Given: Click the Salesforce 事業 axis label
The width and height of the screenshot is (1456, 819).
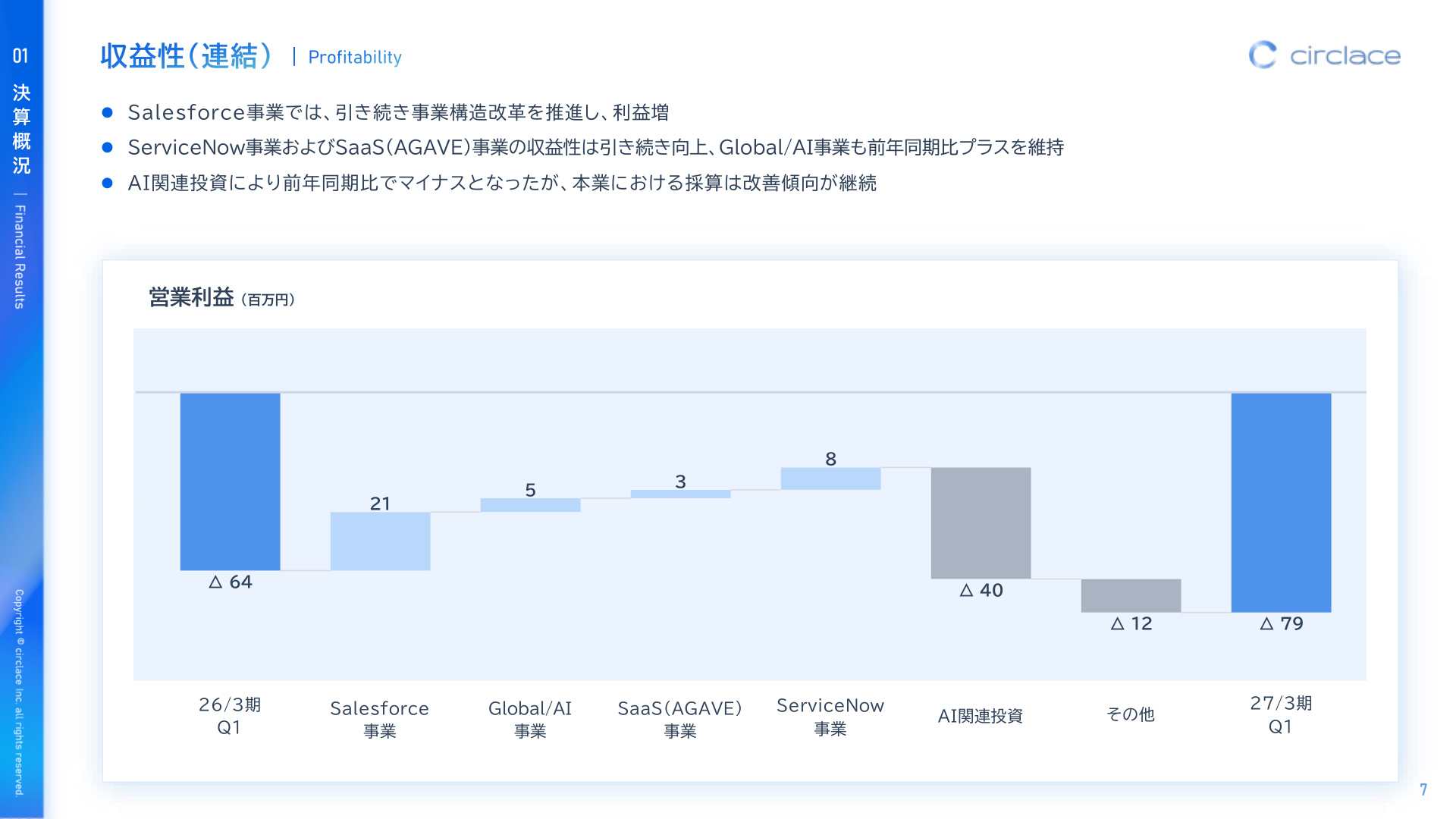Looking at the screenshot, I should [380, 719].
